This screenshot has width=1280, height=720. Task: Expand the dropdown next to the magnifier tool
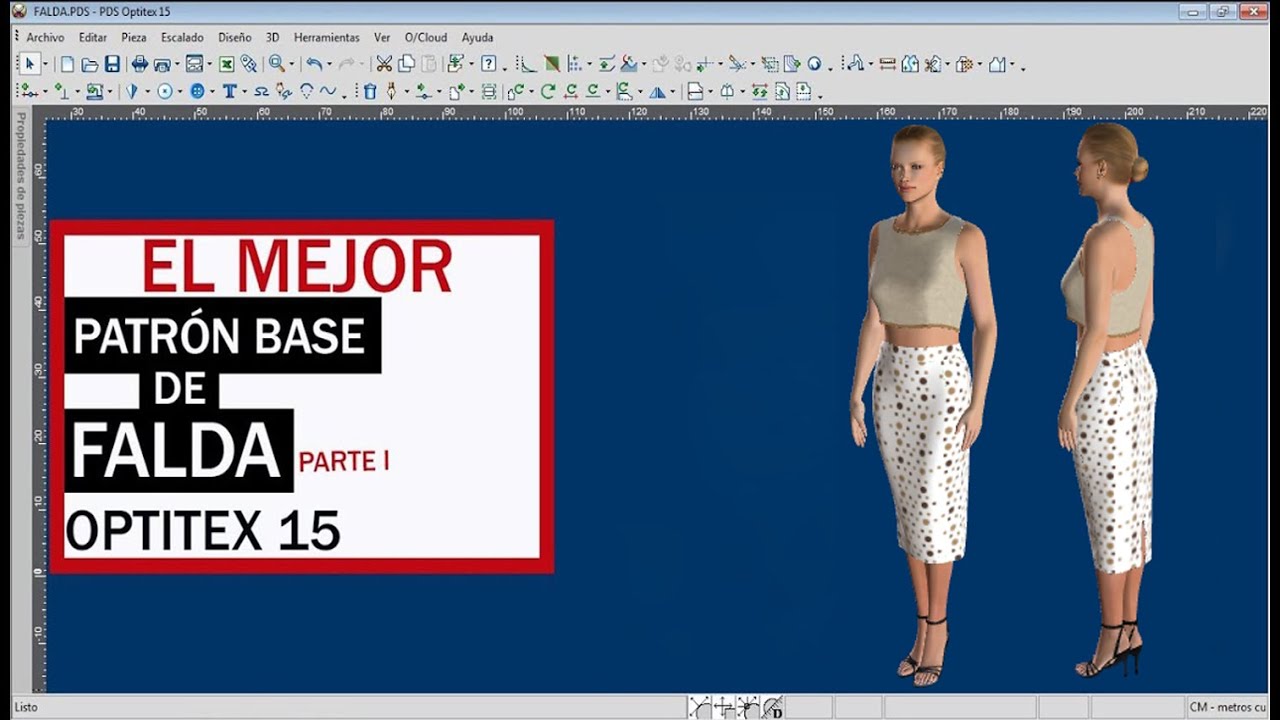click(290, 65)
